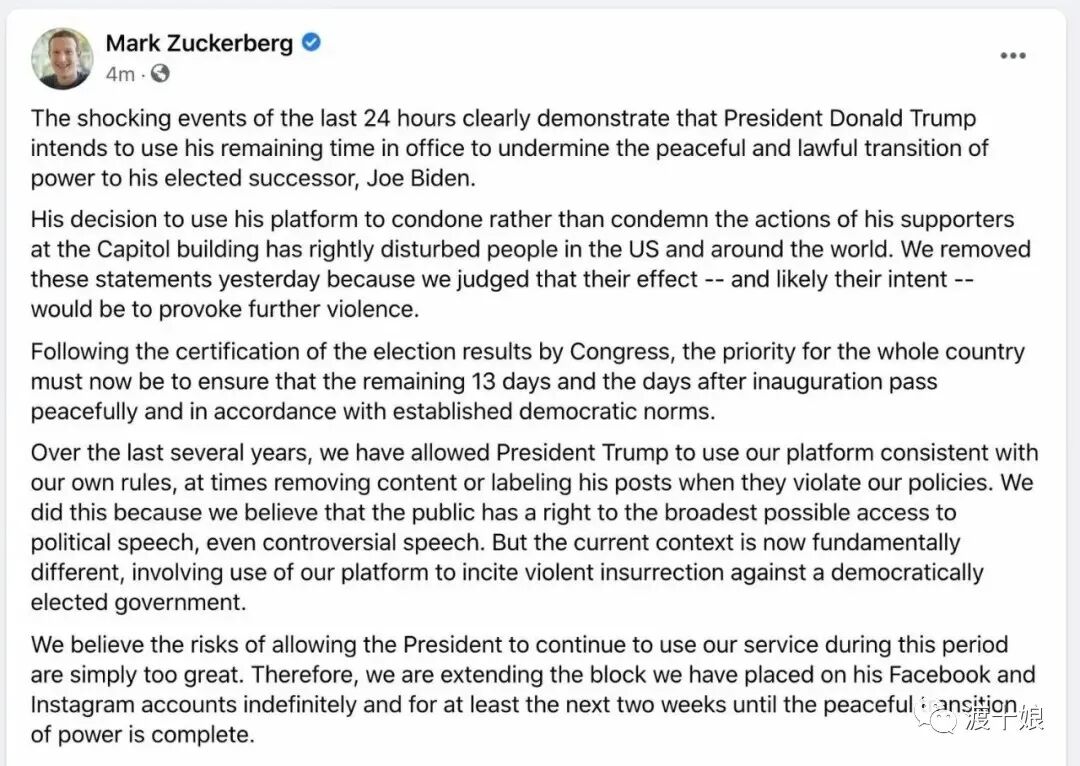Click the Mark Zuckerberg name link
This screenshot has height=766, width=1080.
199,43
